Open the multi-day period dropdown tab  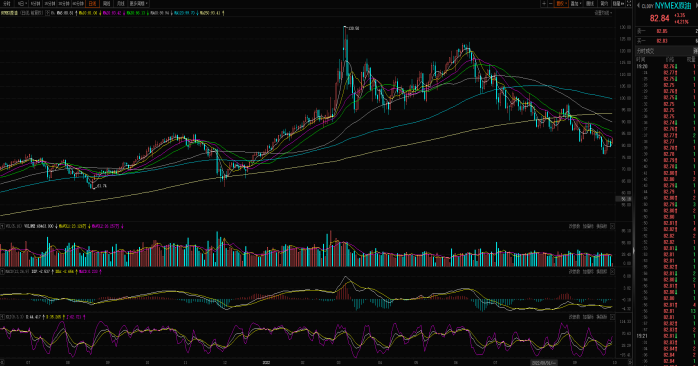(21, 4)
